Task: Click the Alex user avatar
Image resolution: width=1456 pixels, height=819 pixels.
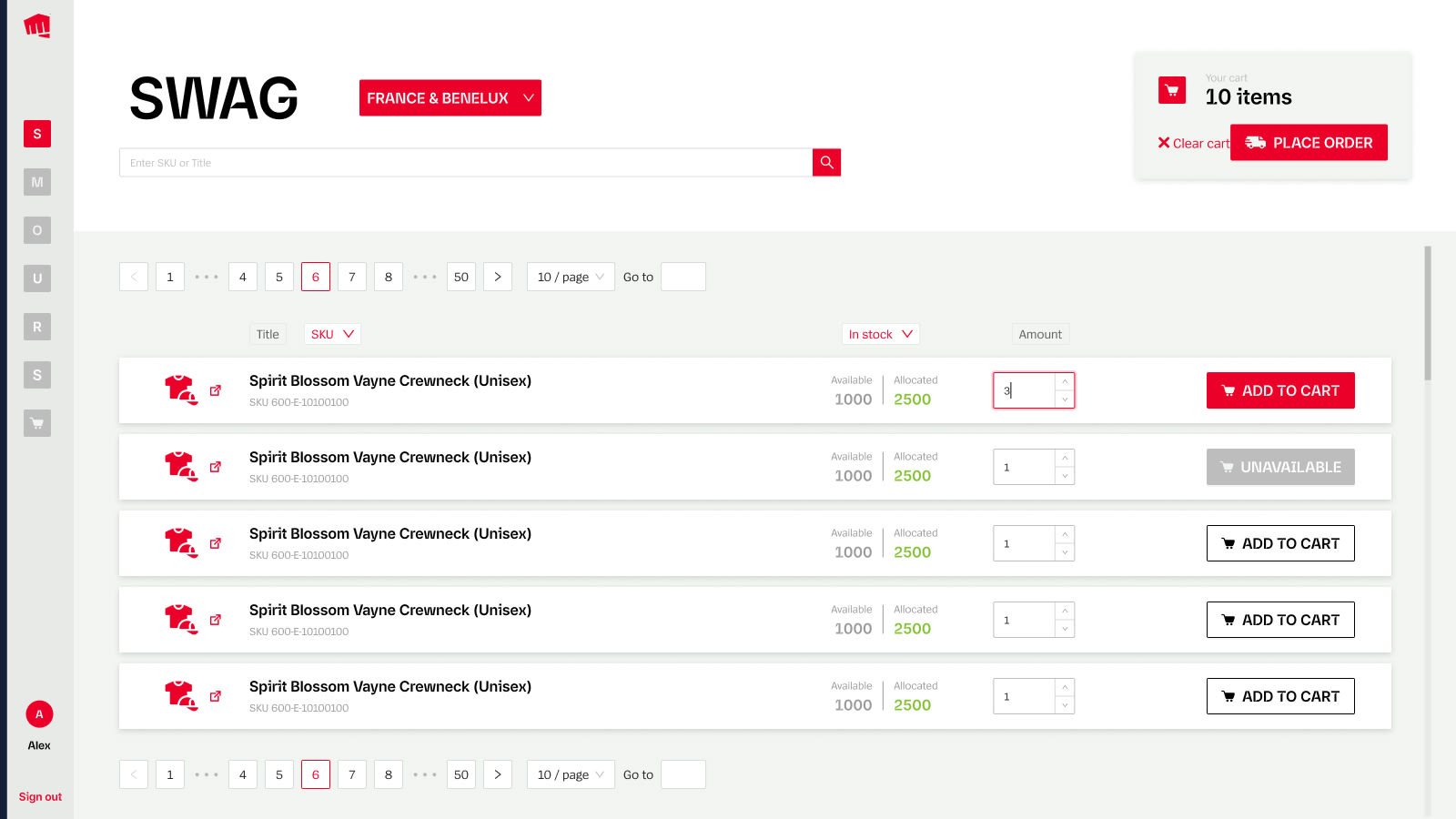Action: pos(39,714)
